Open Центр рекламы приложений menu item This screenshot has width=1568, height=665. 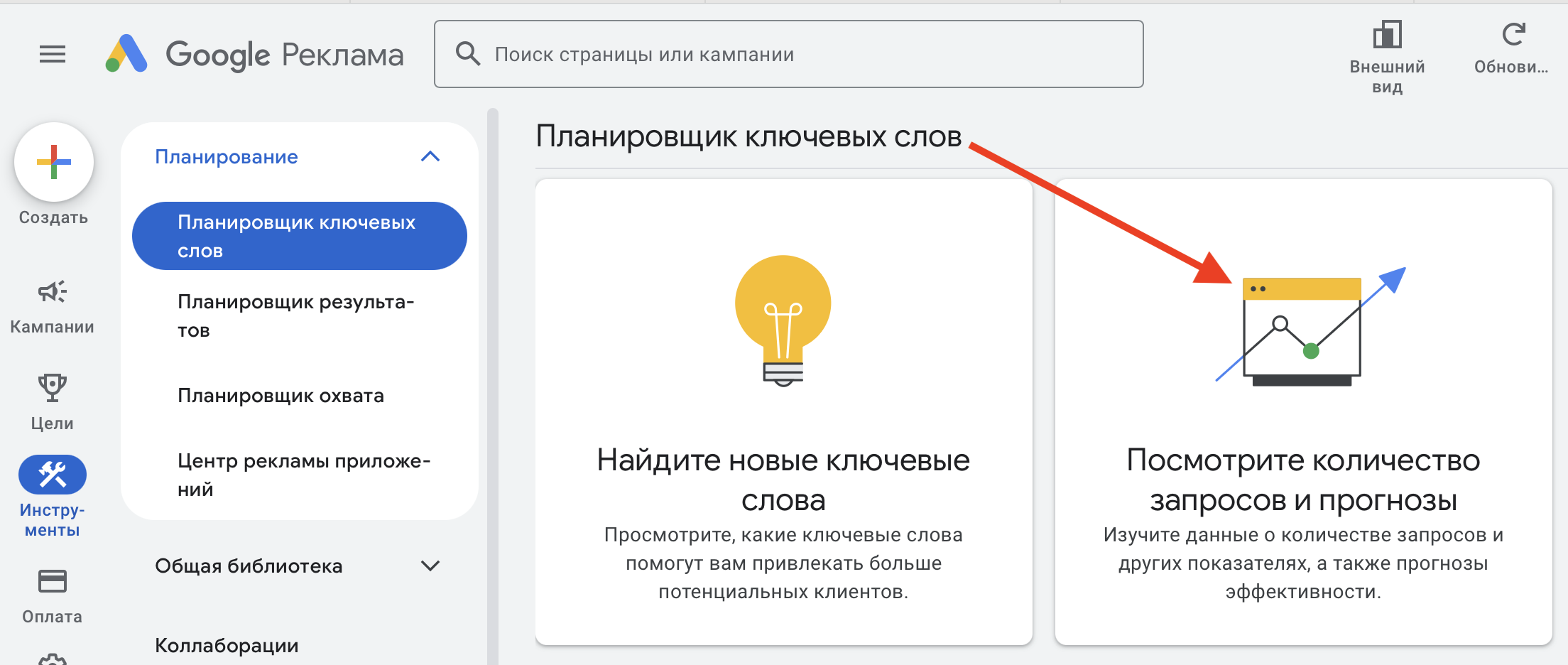pos(304,475)
